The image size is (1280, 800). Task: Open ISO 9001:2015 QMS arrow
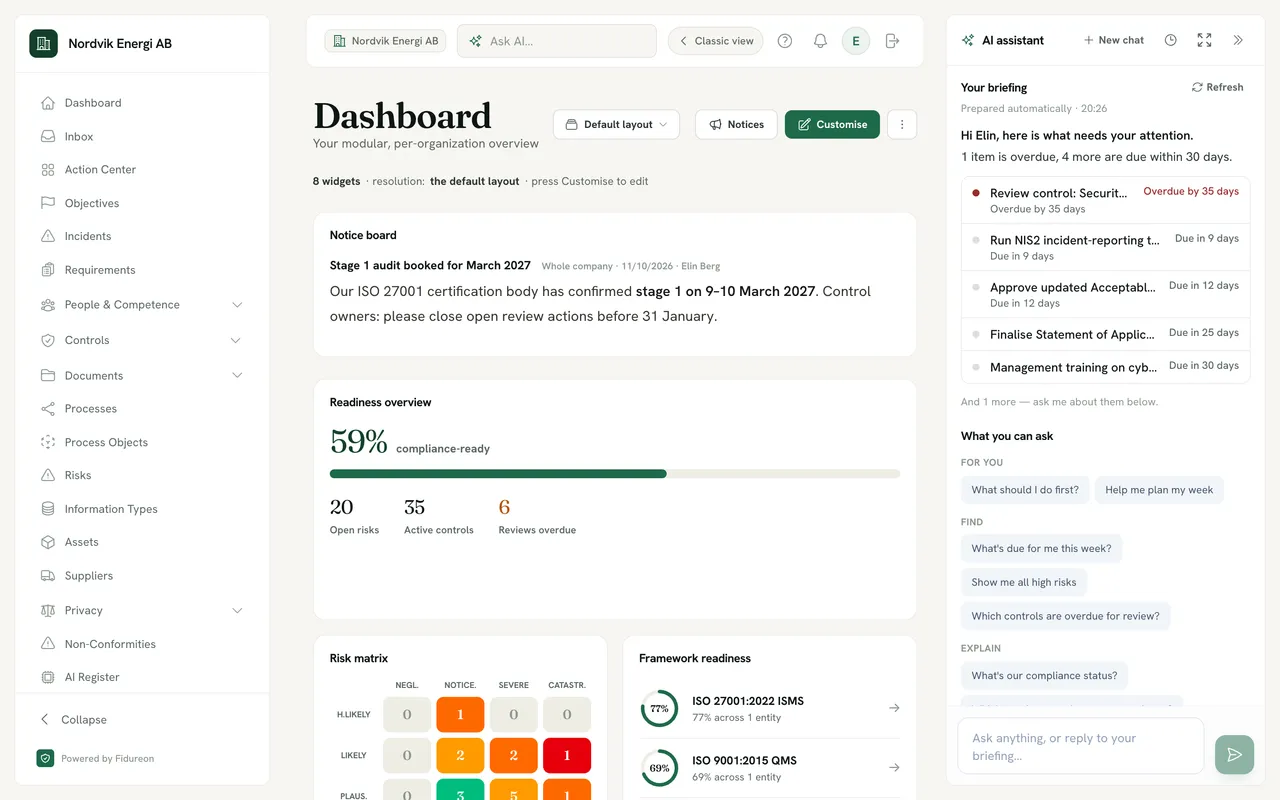(x=894, y=768)
